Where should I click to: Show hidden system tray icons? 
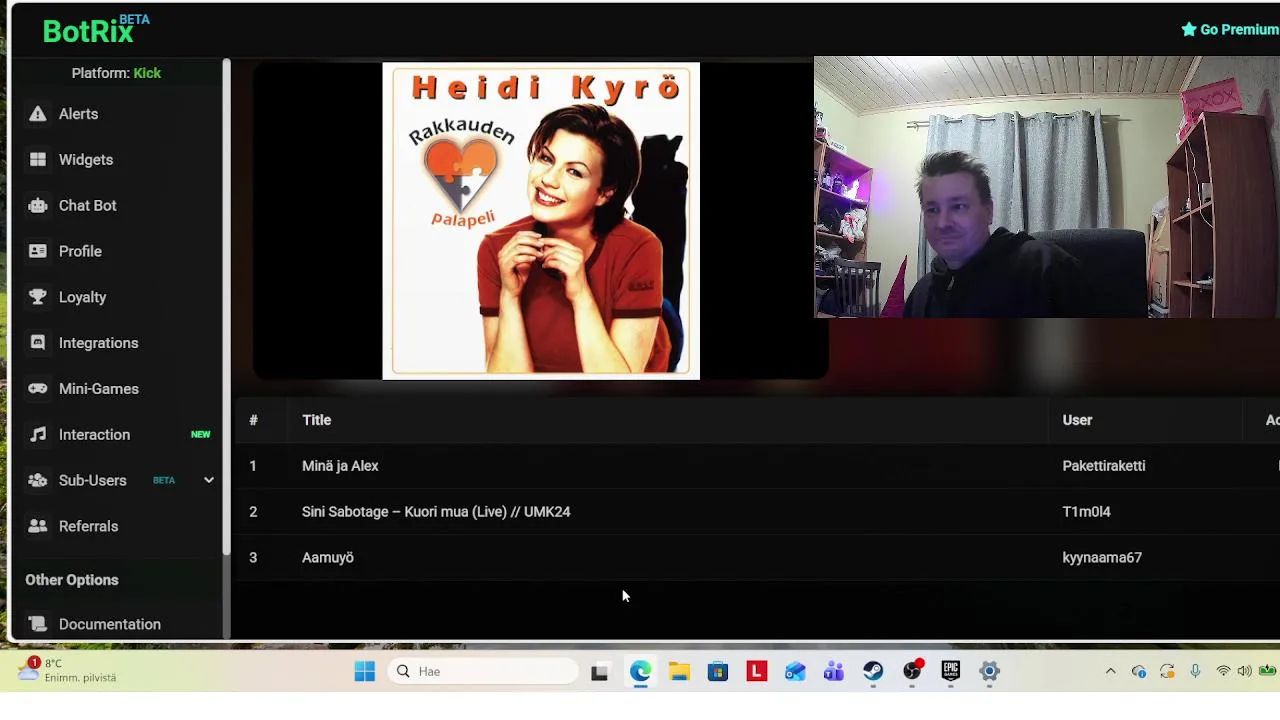1110,671
